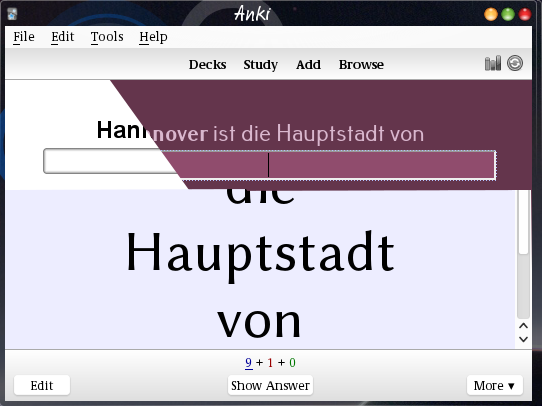Viewport: 542px width, 406px height.
Task: Click the scrollbar down arrow
Action: coord(523,339)
